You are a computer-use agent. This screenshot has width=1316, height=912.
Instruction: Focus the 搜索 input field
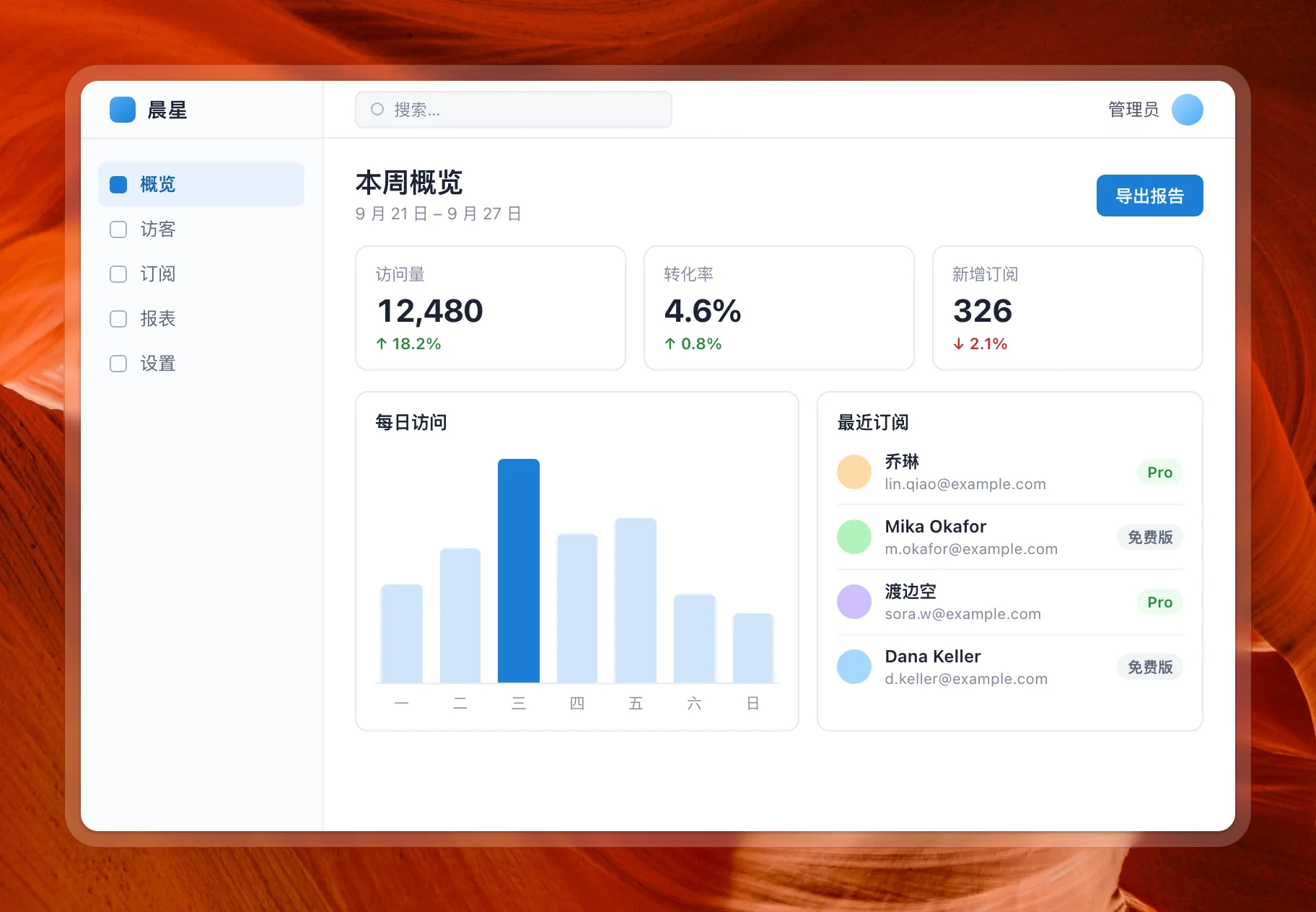click(514, 110)
